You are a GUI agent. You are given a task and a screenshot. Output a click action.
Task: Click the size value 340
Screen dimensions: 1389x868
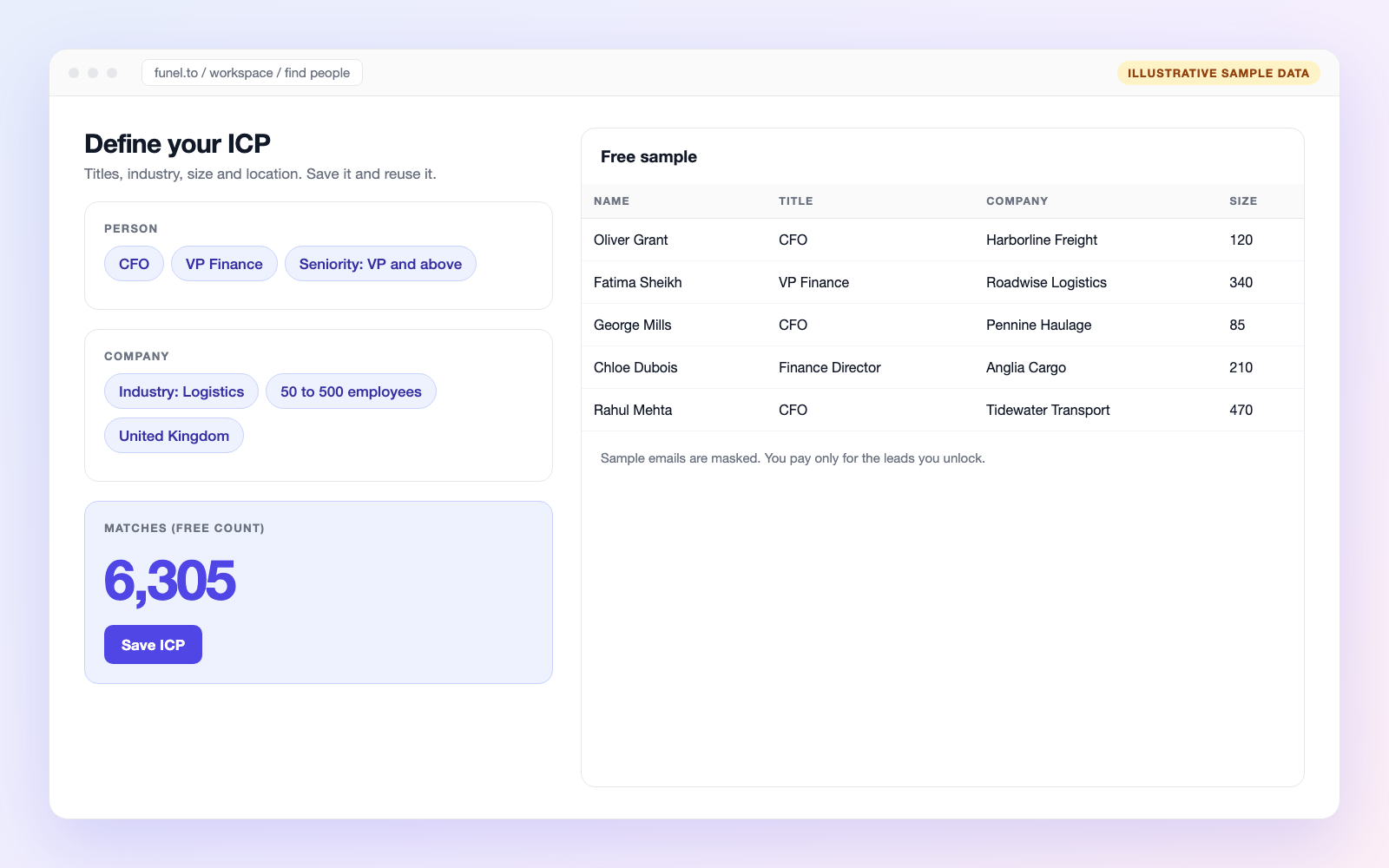(1241, 282)
